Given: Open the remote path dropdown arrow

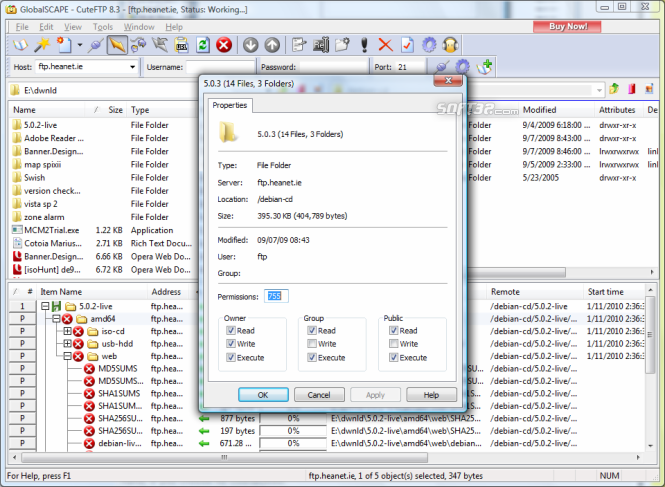Looking at the screenshot, I should point(599,90).
